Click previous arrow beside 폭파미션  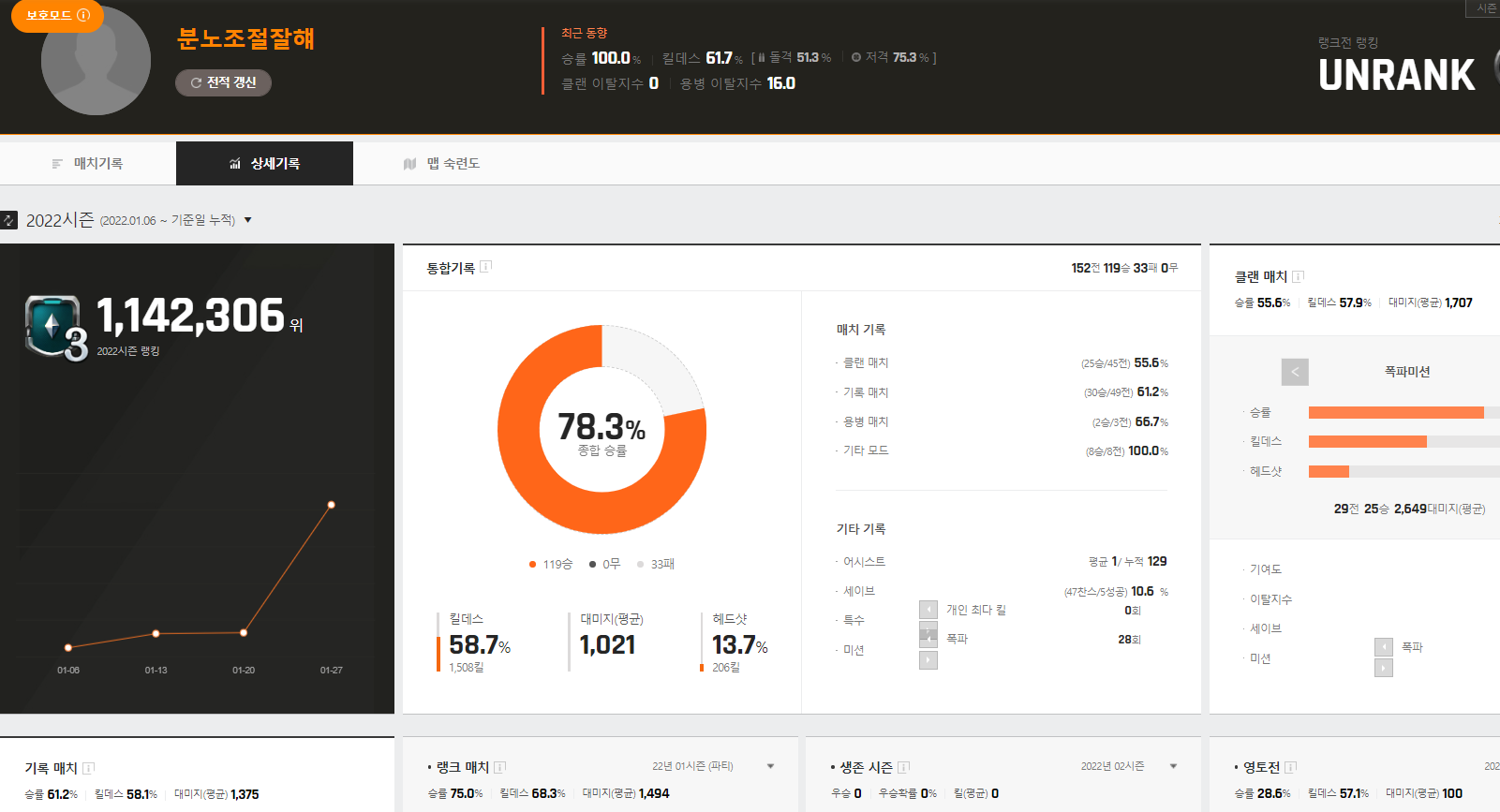click(x=1295, y=372)
